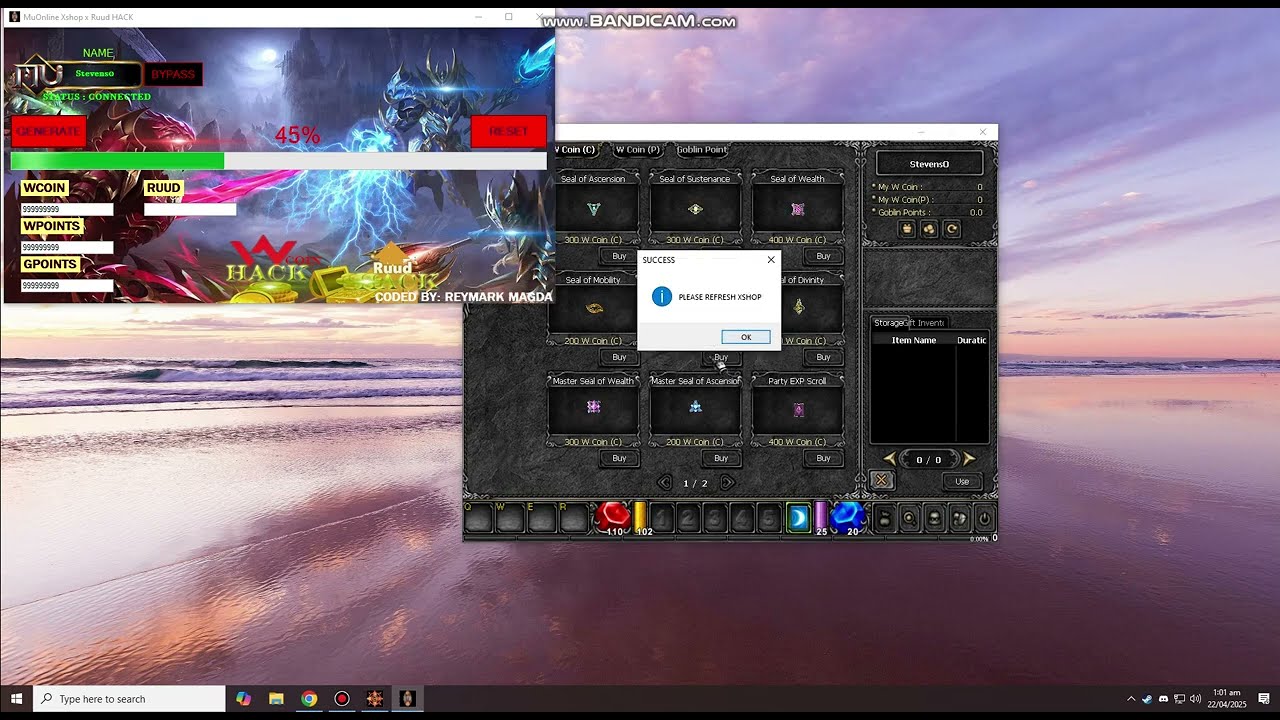Open the Gift Inventory tab

926,323
